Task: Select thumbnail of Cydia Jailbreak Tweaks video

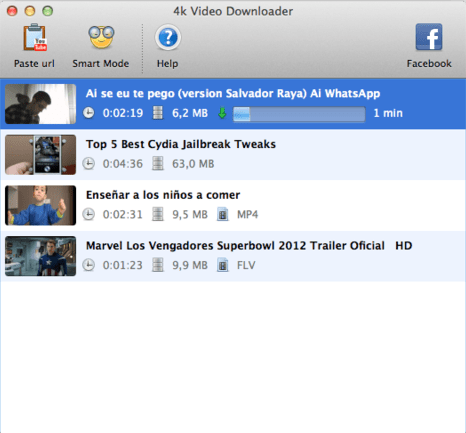Action: [40, 155]
